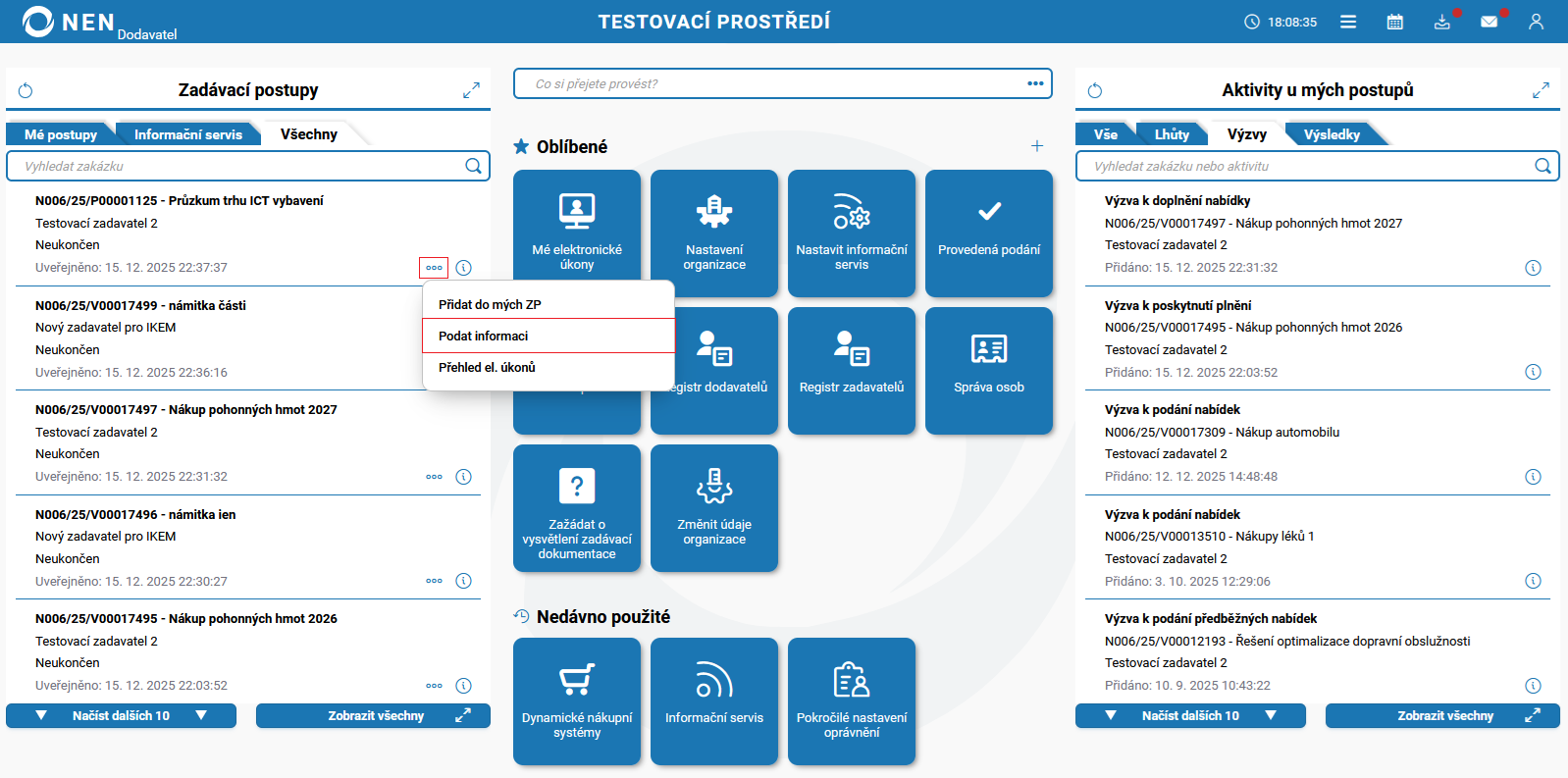The width and height of the screenshot is (1568, 778).
Task: Refresh the Zadávací postupy panel
Action: pyautogui.click(x=26, y=90)
